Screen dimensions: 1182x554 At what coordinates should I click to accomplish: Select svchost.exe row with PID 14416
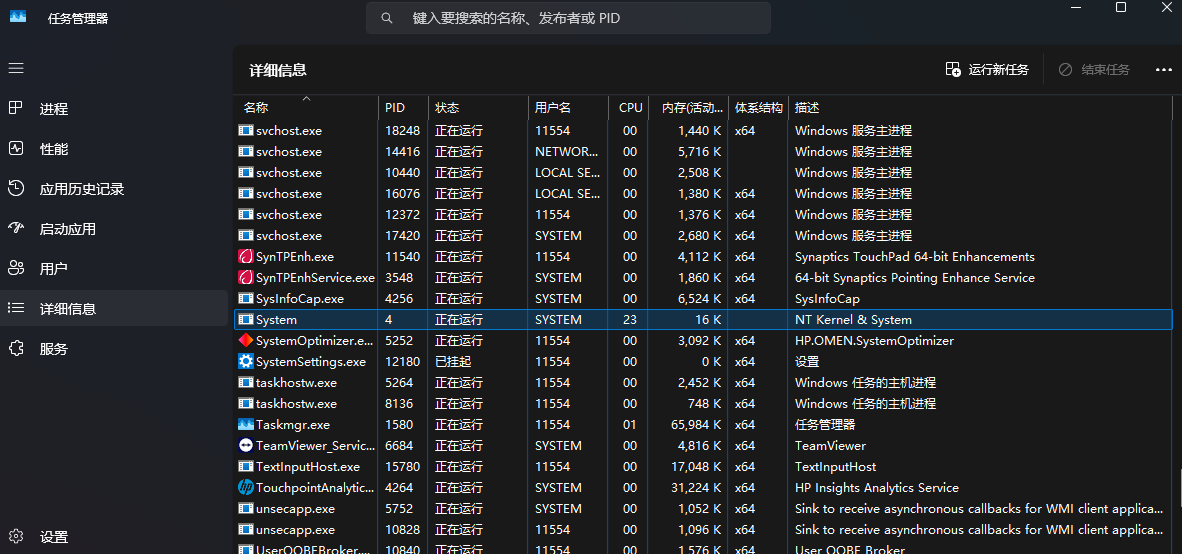[x=703, y=152]
